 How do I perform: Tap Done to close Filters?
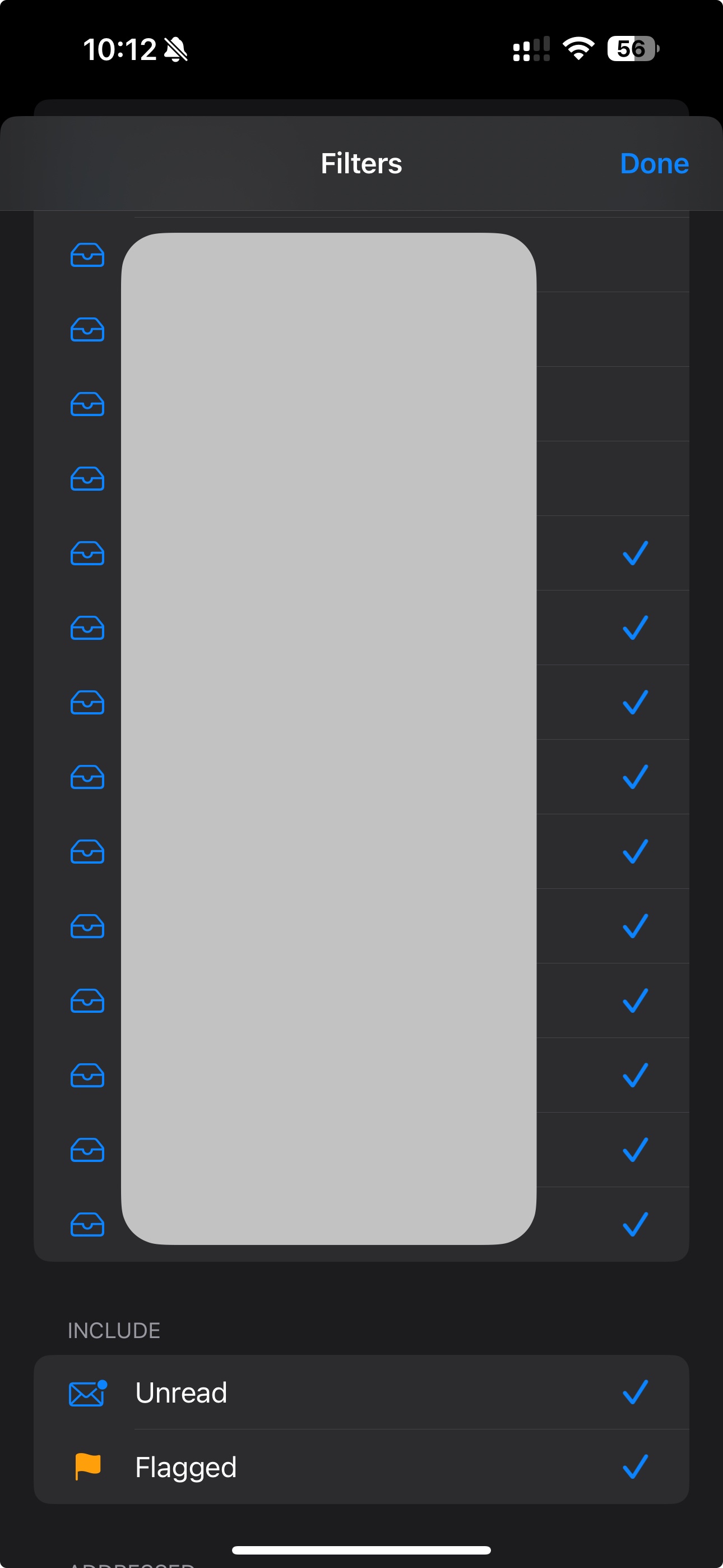(654, 163)
